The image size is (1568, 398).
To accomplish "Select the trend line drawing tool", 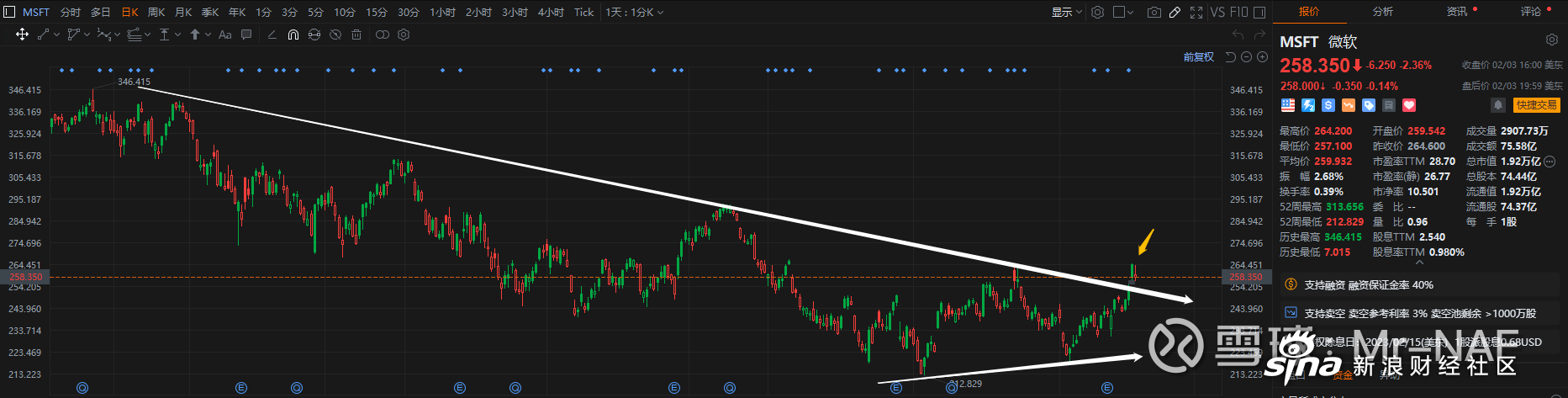I will pos(43,34).
